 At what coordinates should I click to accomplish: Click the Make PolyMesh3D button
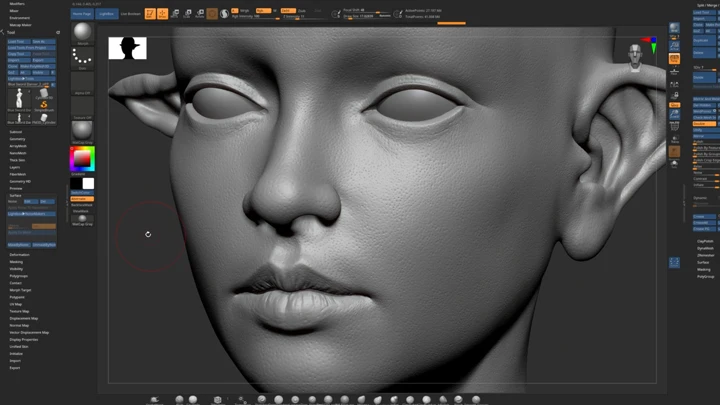click(x=38, y=66)
